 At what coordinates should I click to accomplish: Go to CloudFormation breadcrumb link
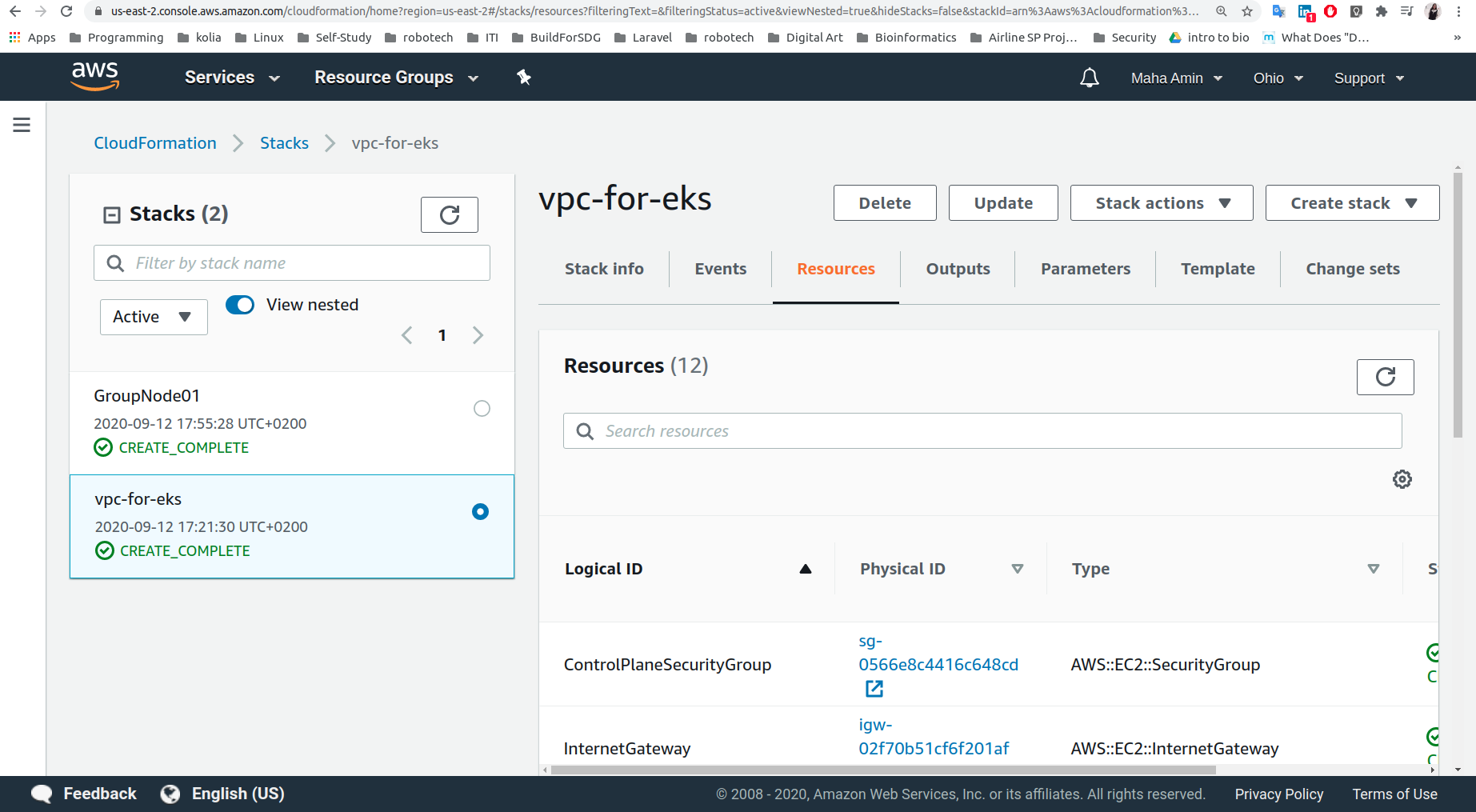[155, 143]
